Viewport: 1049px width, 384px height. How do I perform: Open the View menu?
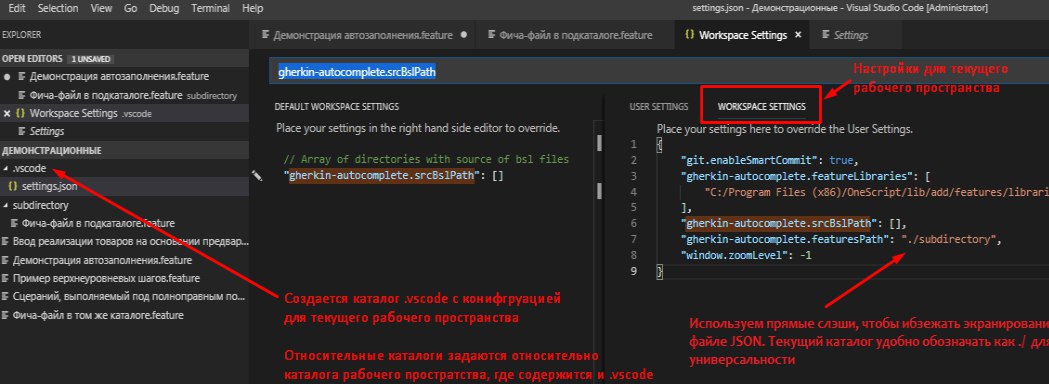click(101, 9)
